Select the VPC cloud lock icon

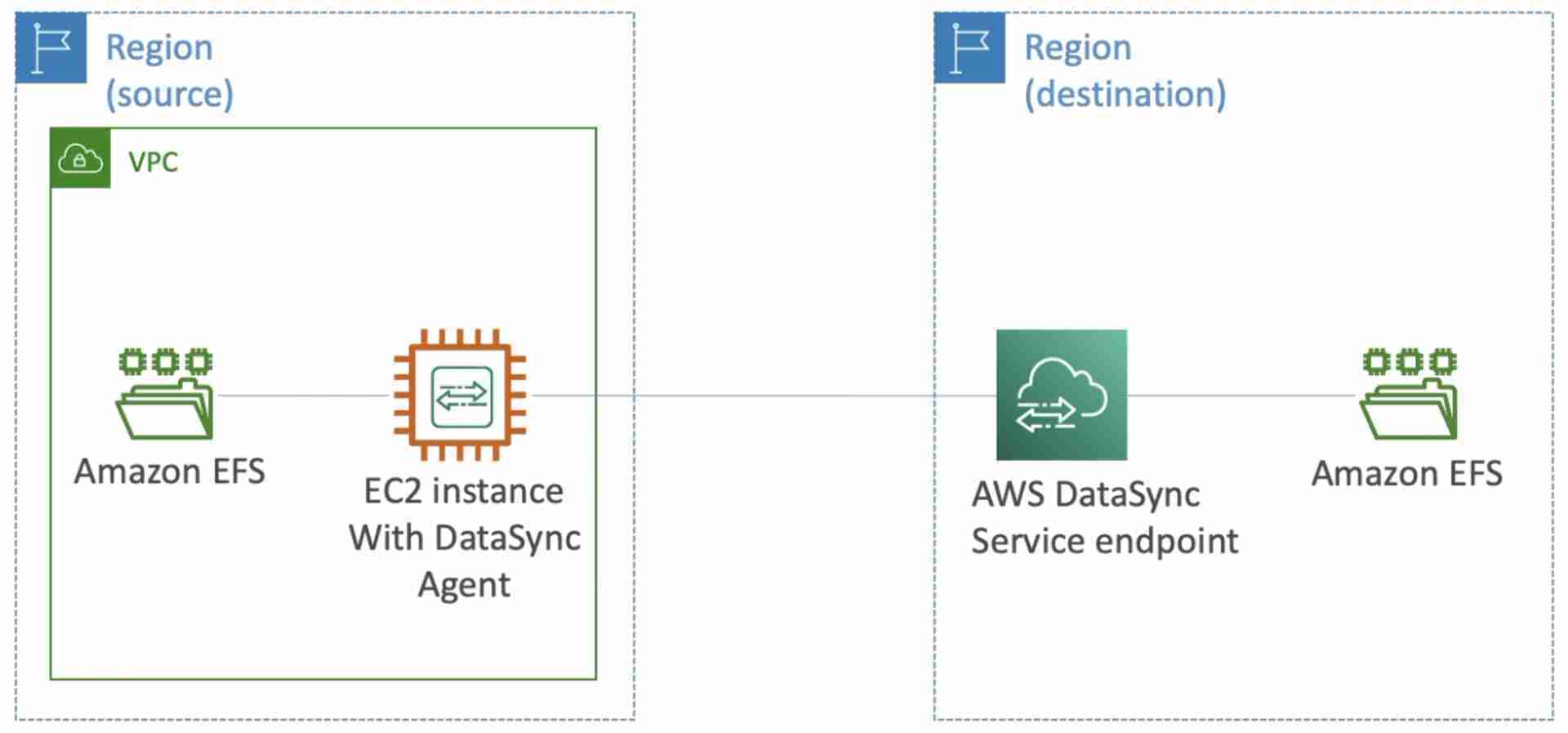(80, 159)
